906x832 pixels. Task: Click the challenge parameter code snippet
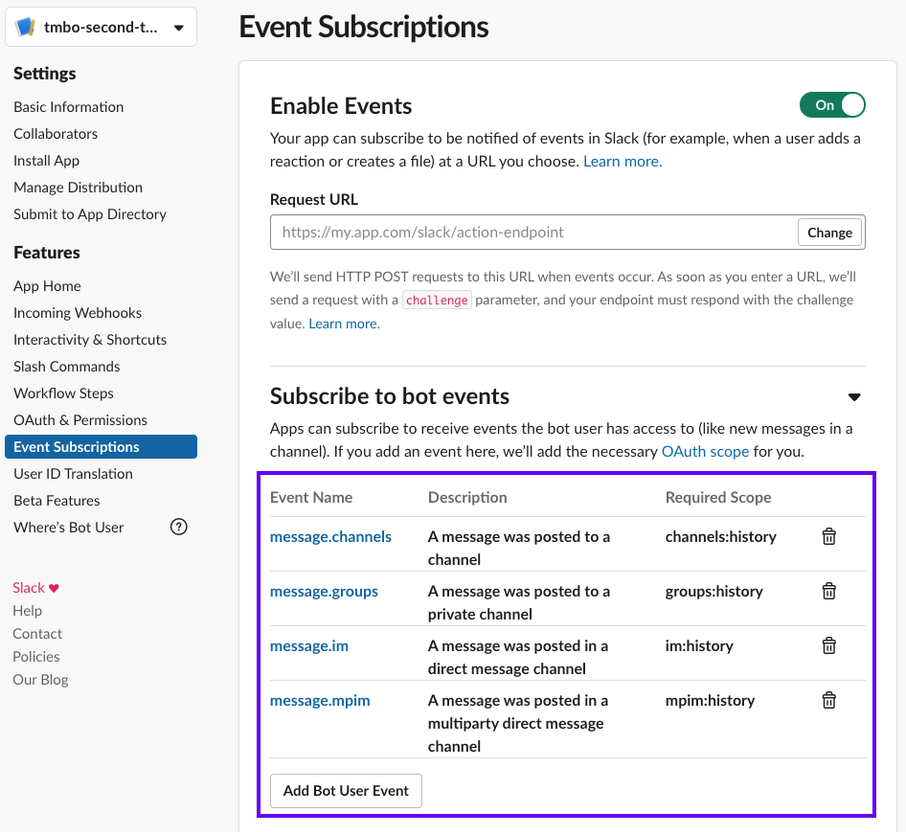437,298
